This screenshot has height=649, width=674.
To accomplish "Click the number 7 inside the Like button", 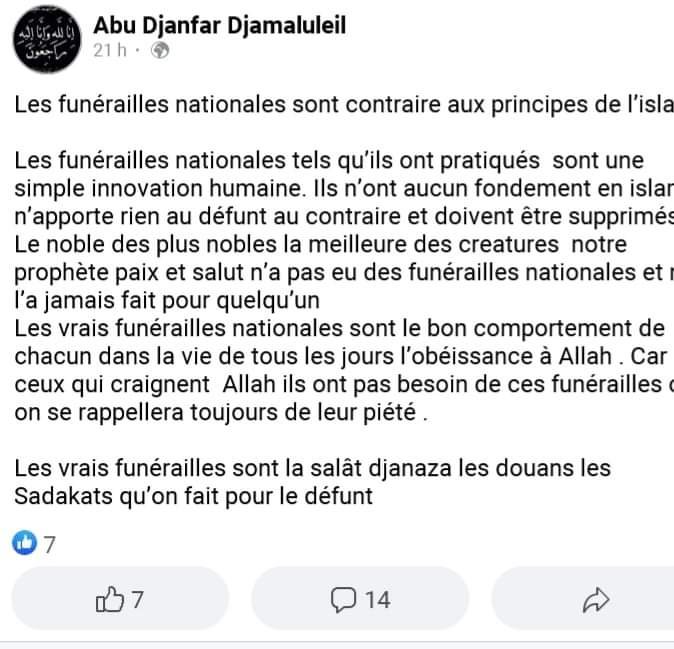I will coord(137,599).
